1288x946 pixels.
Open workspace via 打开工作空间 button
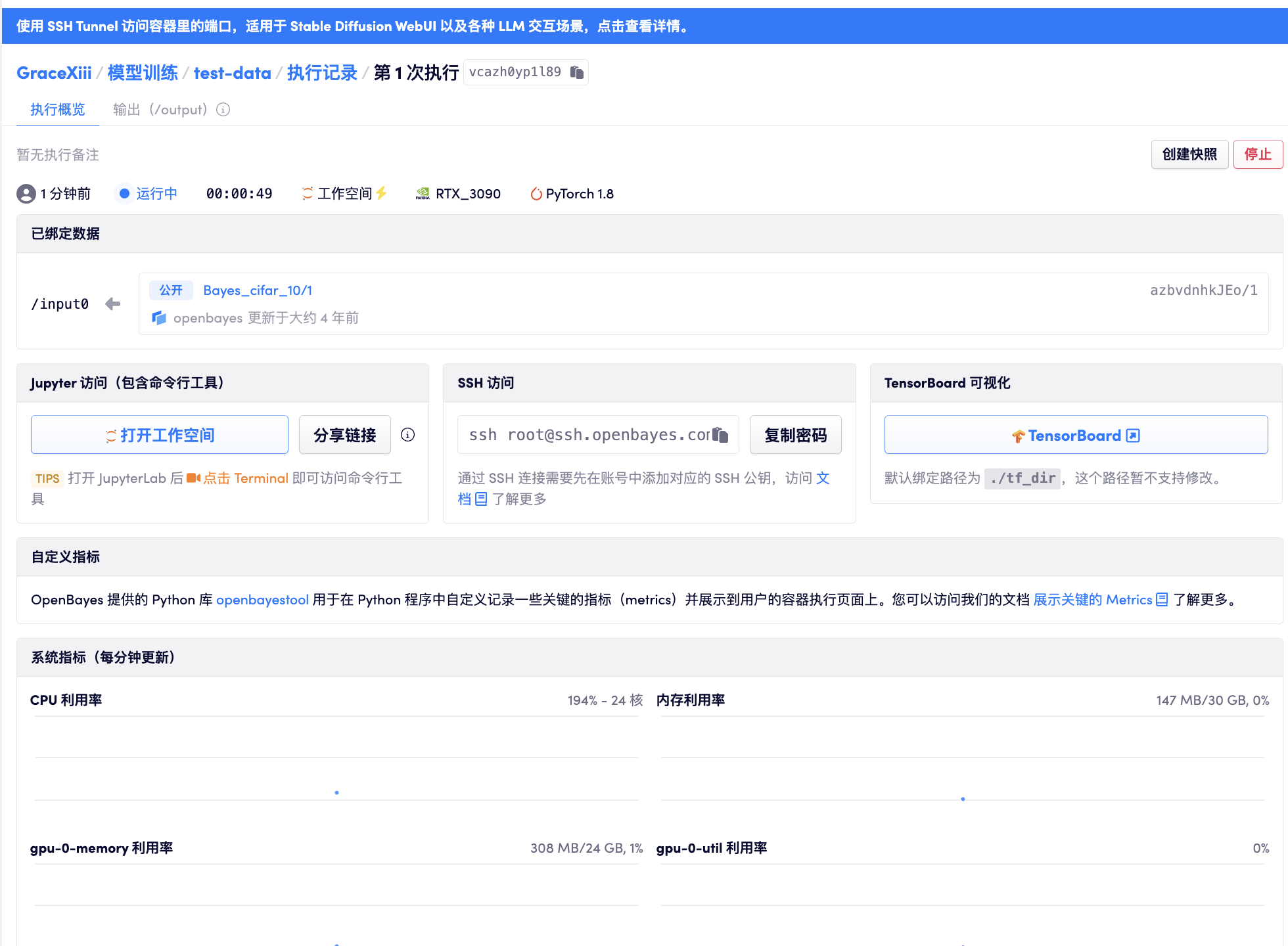point(160,435)
